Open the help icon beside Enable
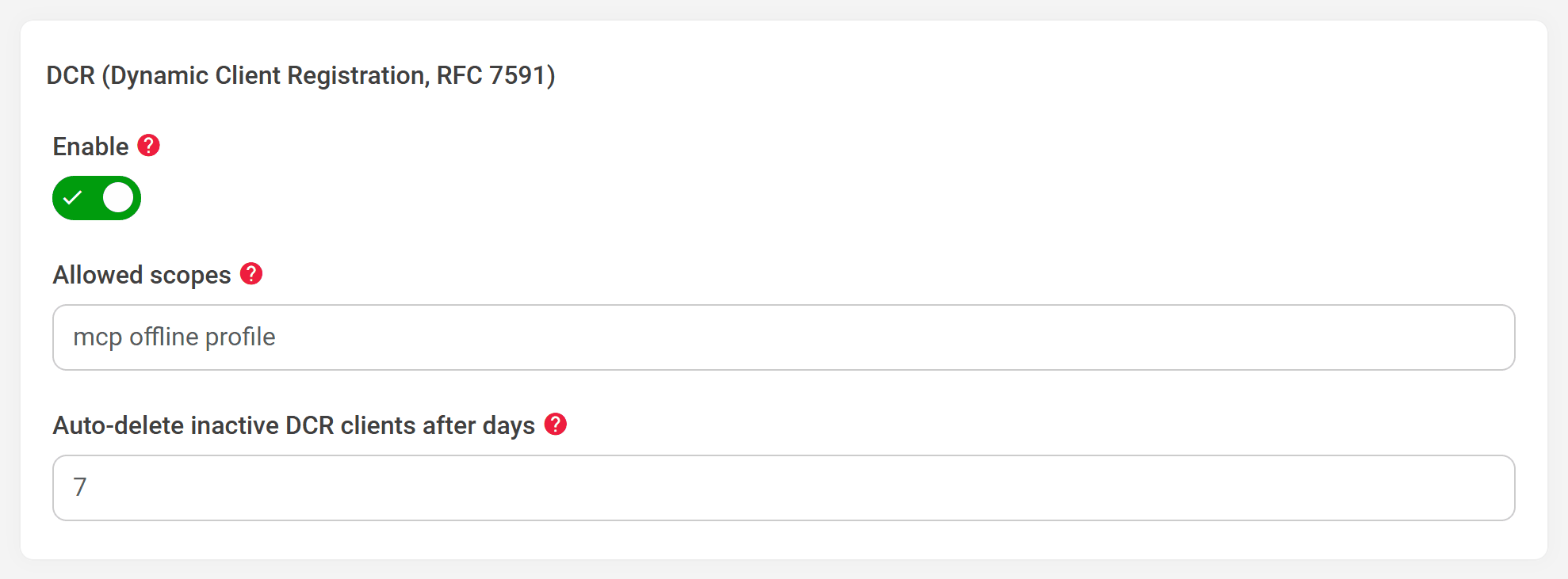The width and height of the screenshot is (1568, 579). pyautogui.click(x=148, y=146)
